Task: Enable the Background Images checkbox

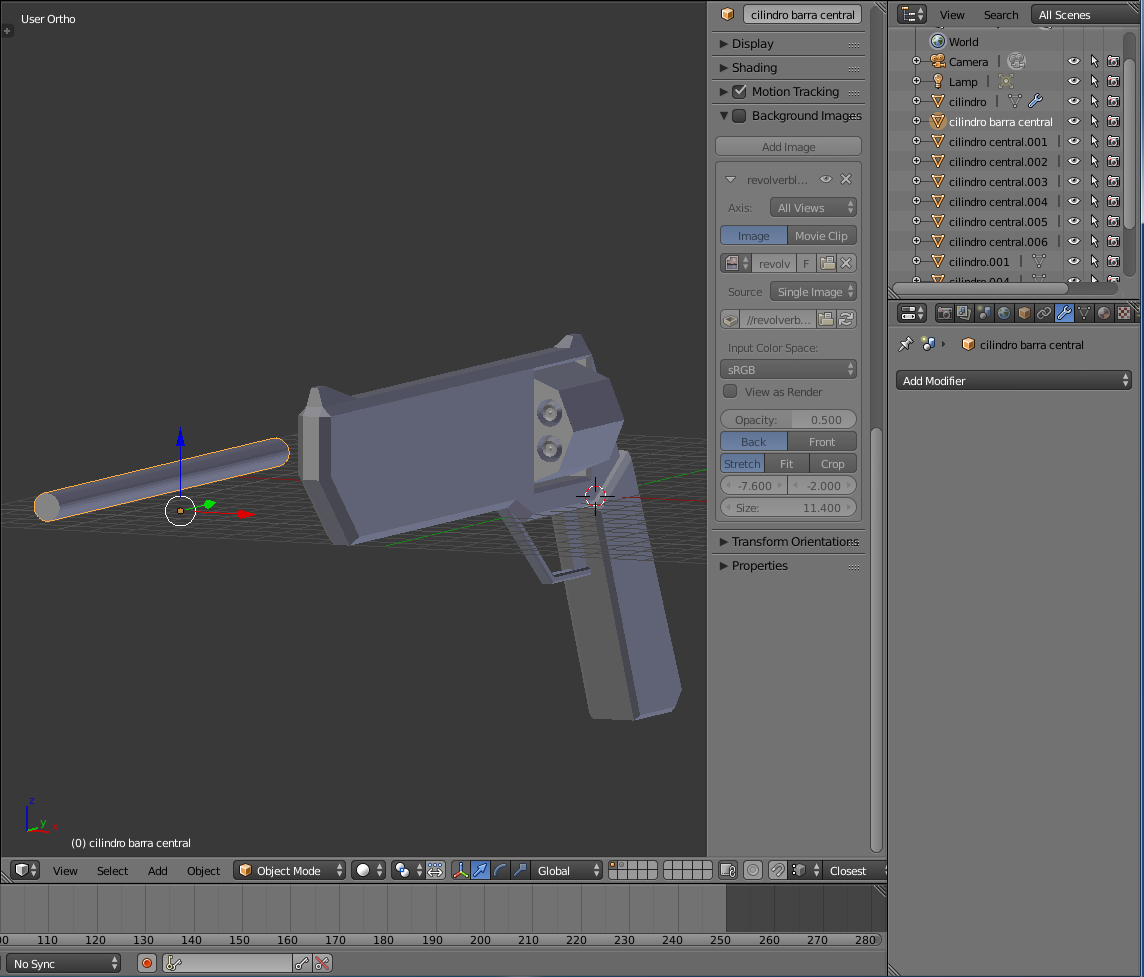Action: (739, 115)
